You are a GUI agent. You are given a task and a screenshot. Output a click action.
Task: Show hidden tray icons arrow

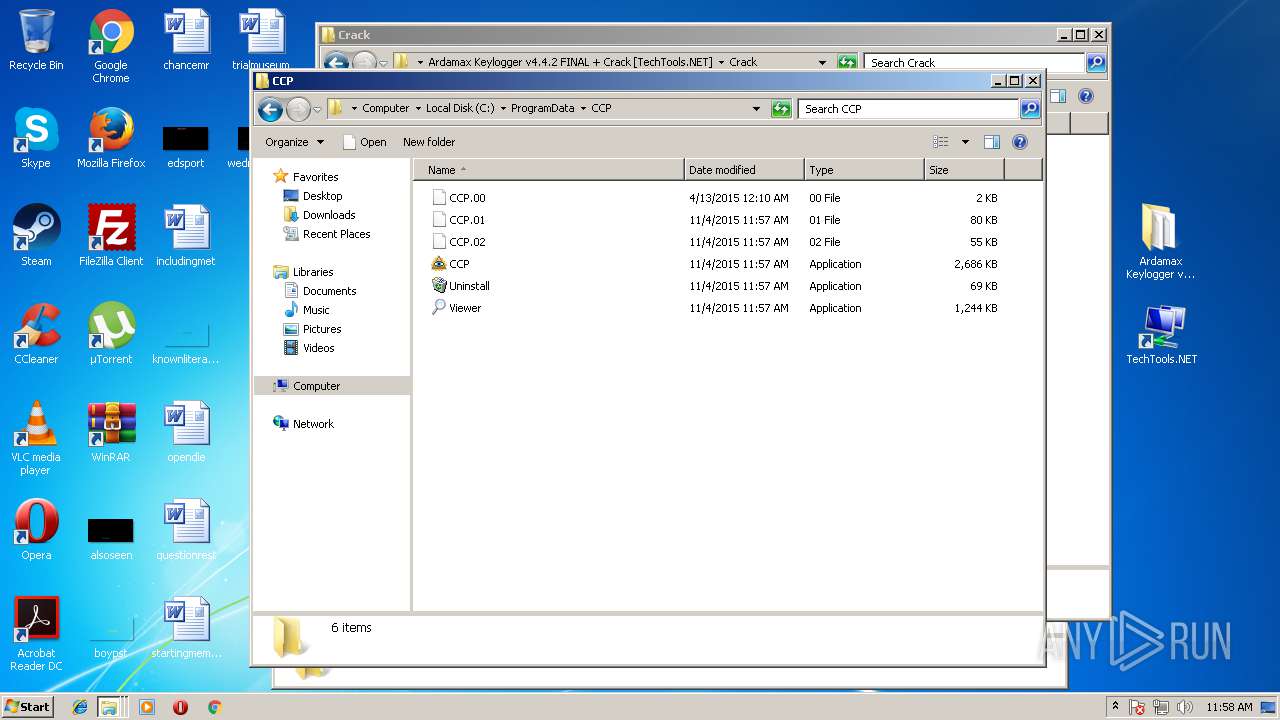click(1115, 707)
